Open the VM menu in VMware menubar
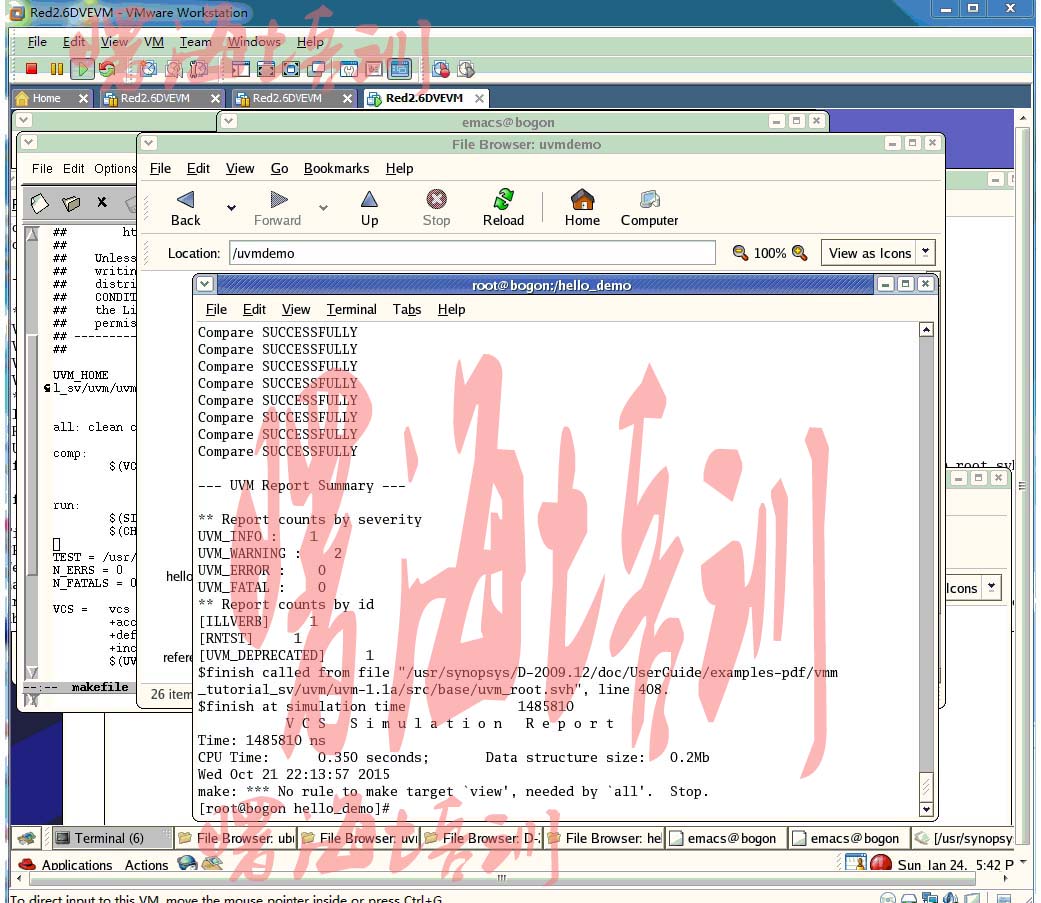This screenshot has width=1041, height=903. tap(153, 42)
